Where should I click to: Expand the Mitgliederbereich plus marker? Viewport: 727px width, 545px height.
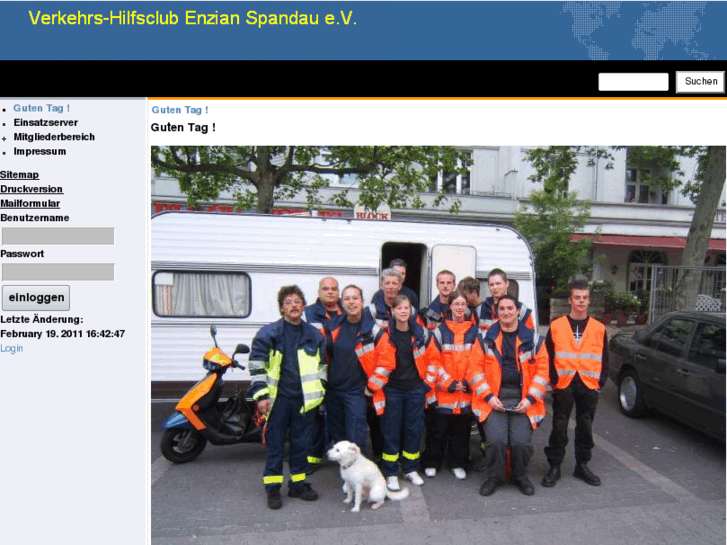click(x=4, y=138)
